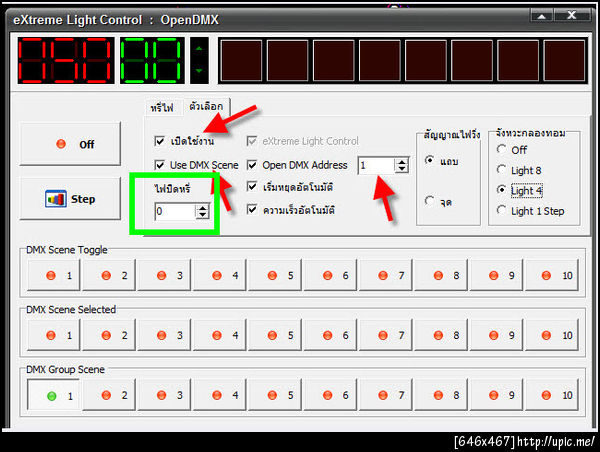This screenshot has width=600, height=452.
Task: Choose DMX Scene Selected button 10
Action: (552, 335)
